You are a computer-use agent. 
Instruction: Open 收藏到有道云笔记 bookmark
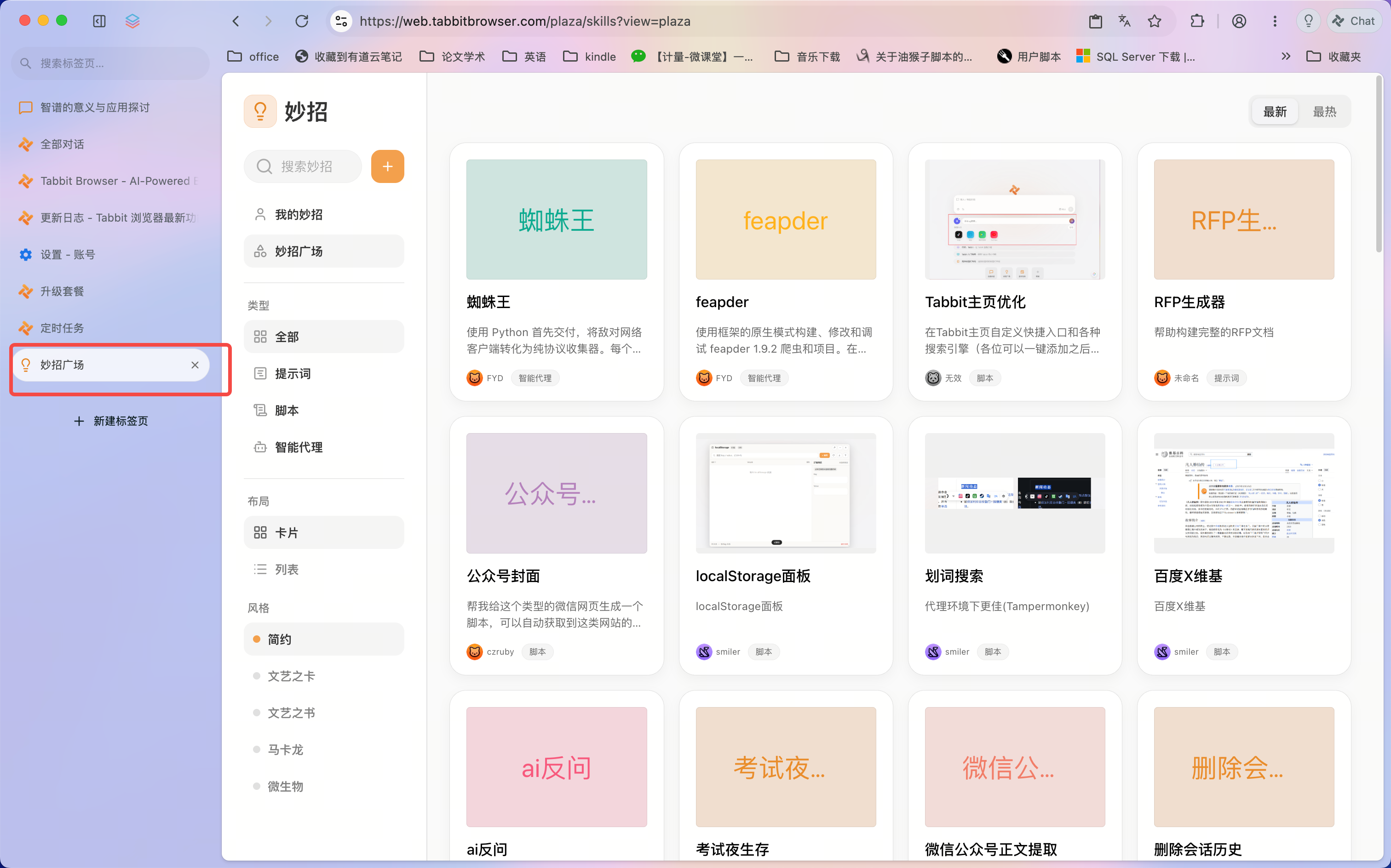click(349, 56)
